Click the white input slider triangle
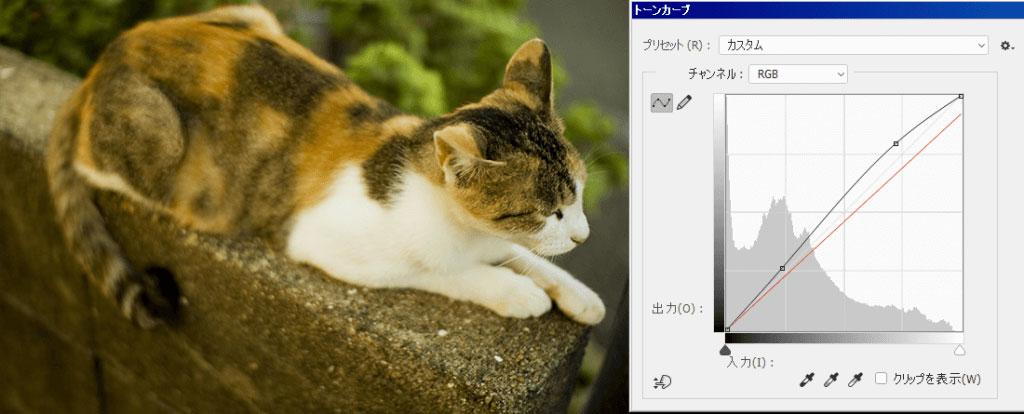This screenshot has height=414, width=1024. (x=960, y=349)
